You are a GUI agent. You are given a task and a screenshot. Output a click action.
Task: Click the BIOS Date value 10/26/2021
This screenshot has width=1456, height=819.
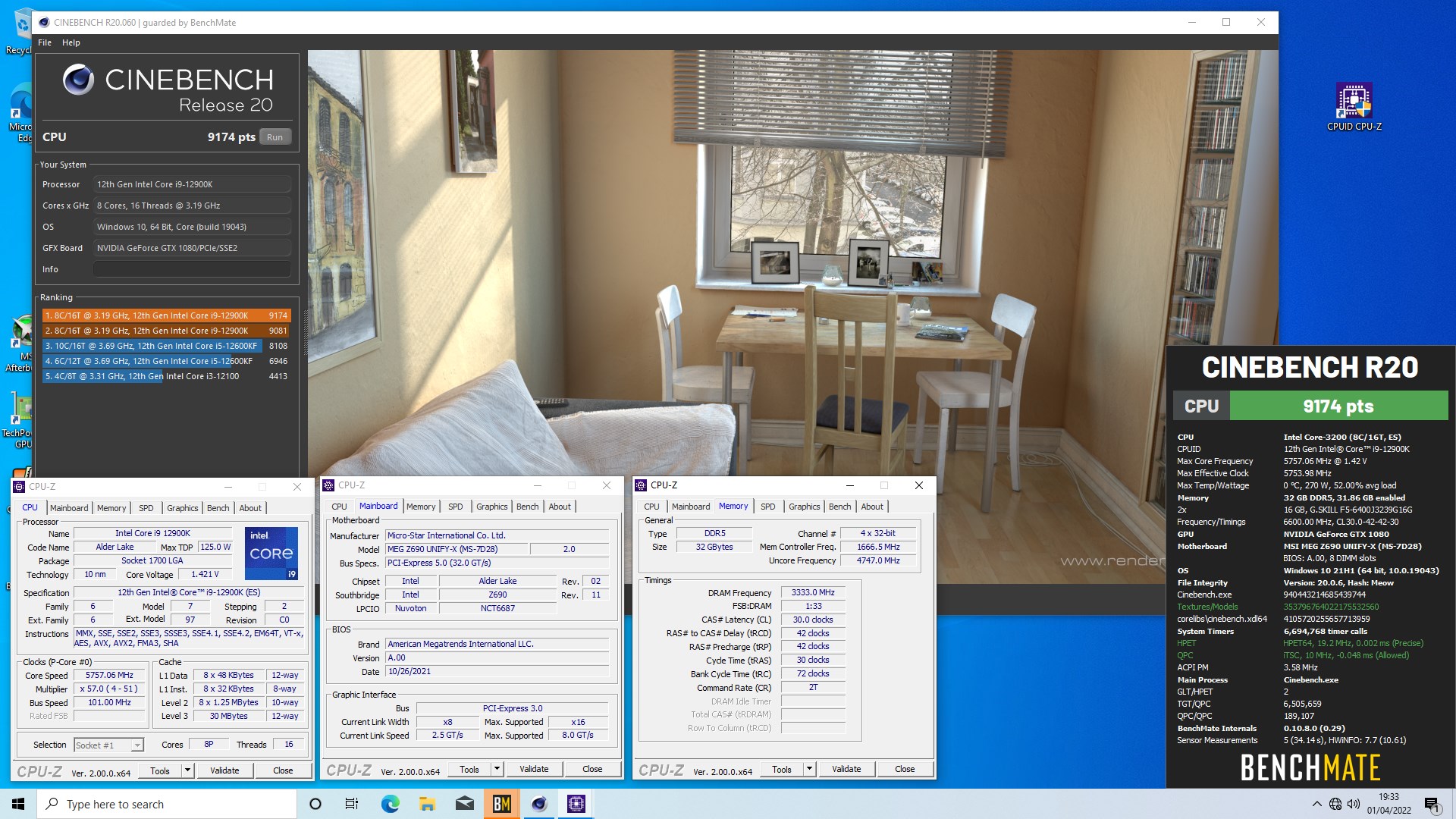click(497, 671)
